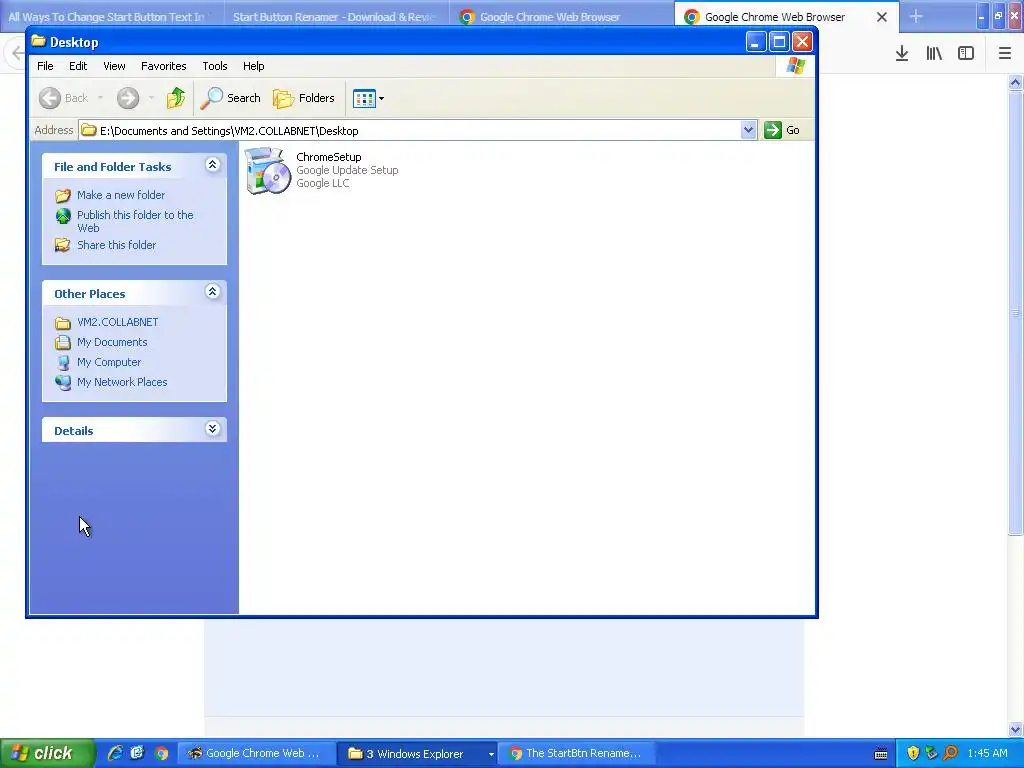
Task: Click the Up folder toolbar icon
Action: click(176, 98)
